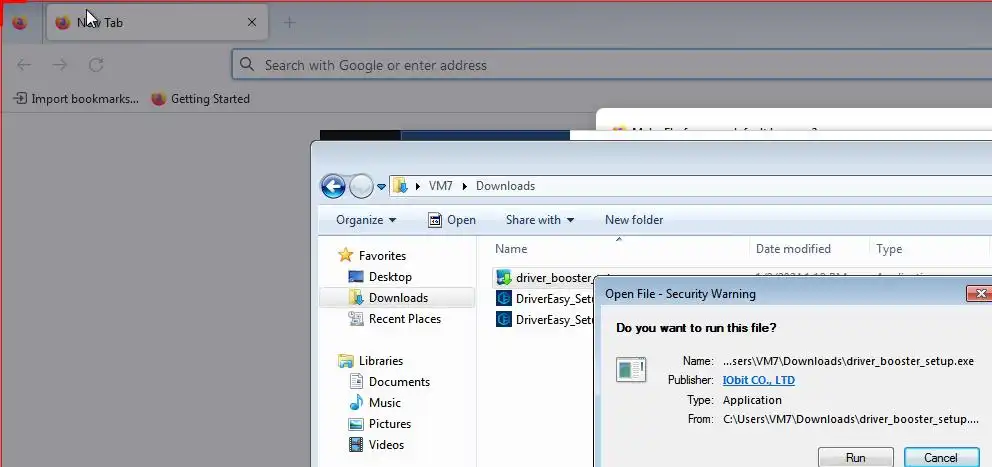This screenshot has height=467, width=992.
Task: Close the New Tab tab
Action: tap(252, 23)
